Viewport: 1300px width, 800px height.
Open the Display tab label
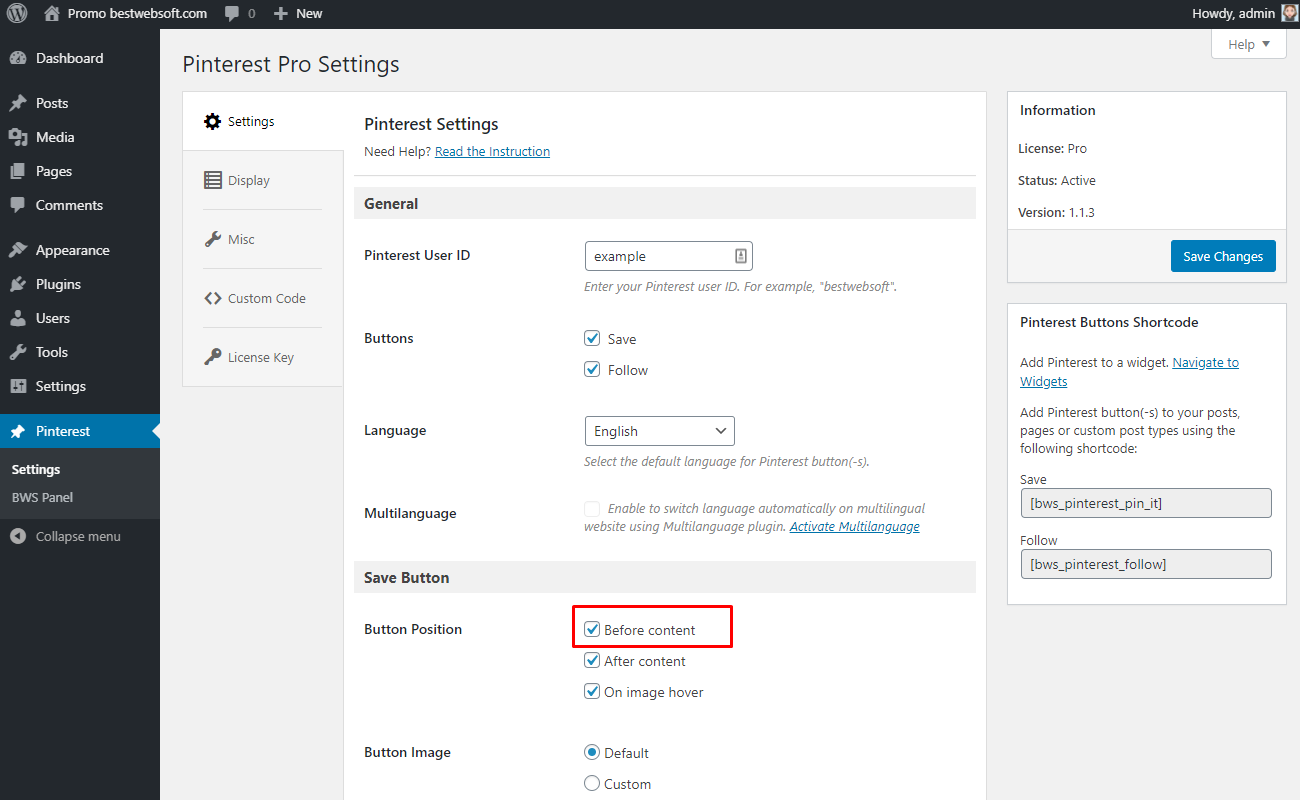pyautogui.click(x=249, y=180)
